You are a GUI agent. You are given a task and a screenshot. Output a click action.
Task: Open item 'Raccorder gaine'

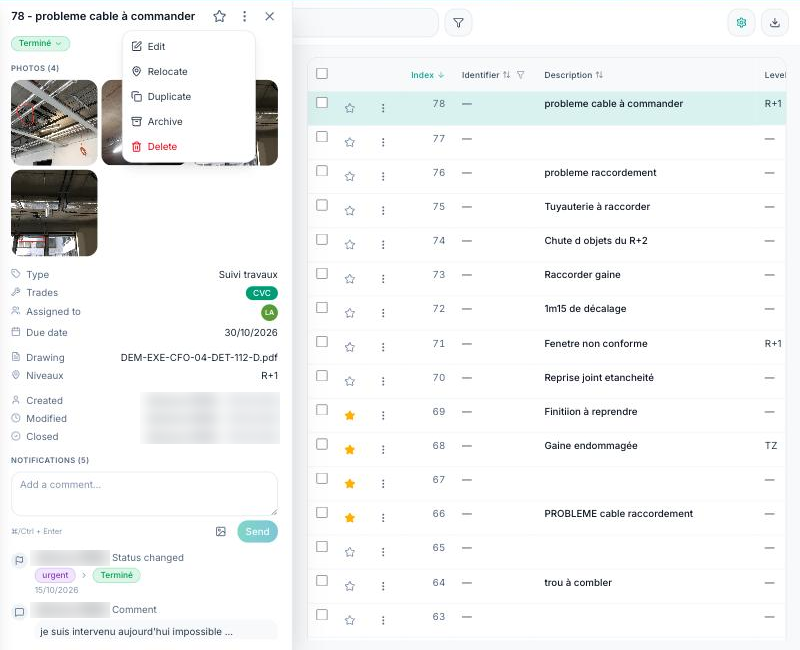pyautogui.click(x=582, y=275)
